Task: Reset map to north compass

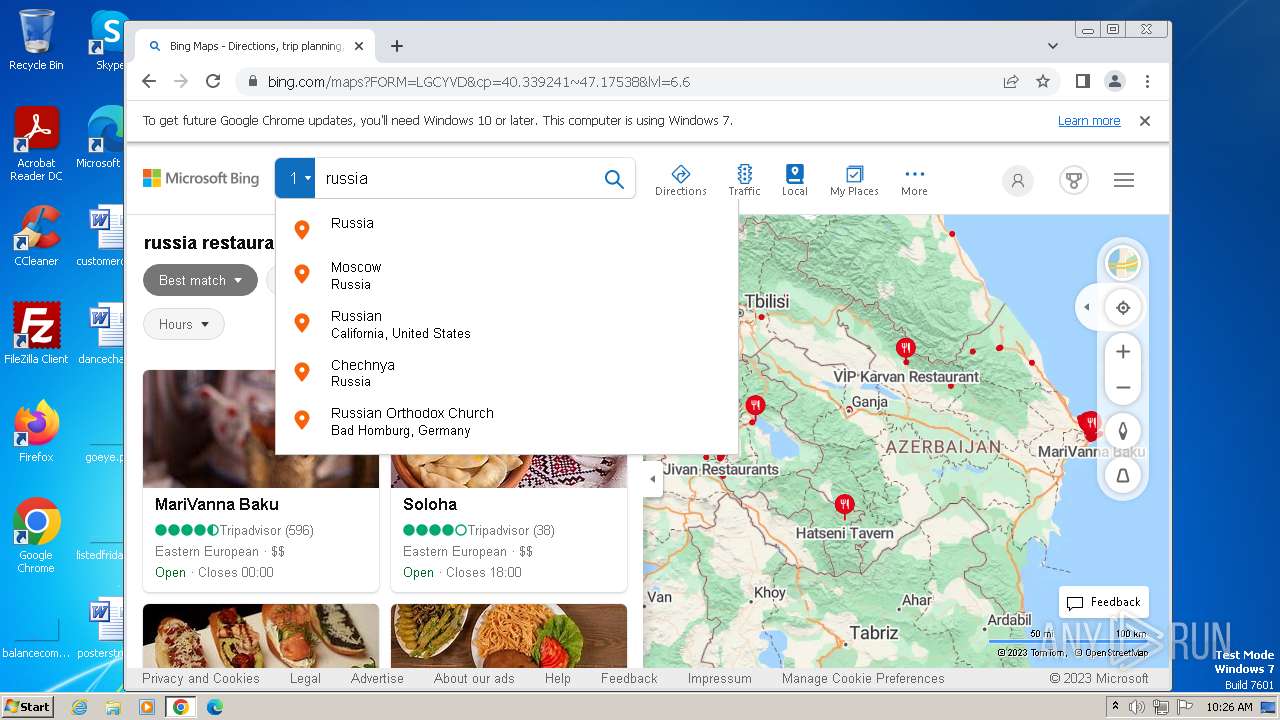Action: click(x=1123, y=431)
